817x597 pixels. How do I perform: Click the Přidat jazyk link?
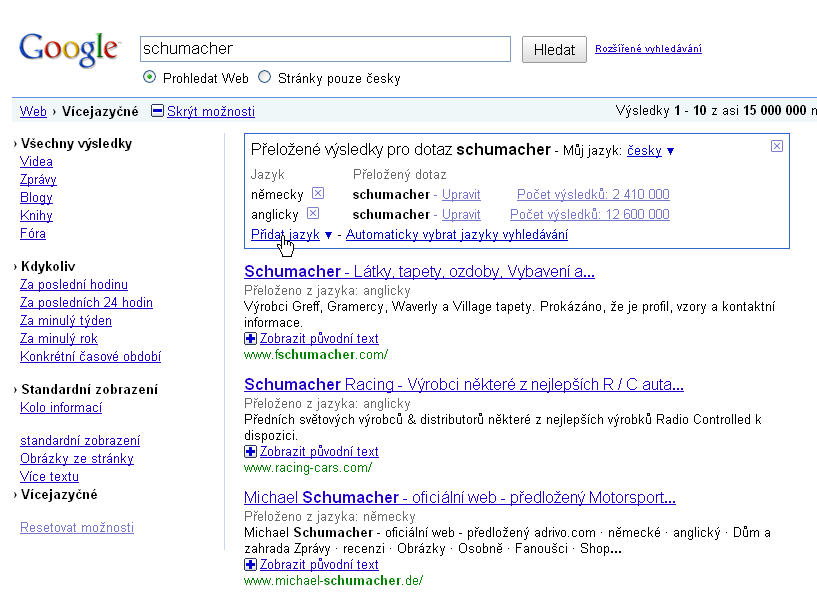click(x=286, y=235)
